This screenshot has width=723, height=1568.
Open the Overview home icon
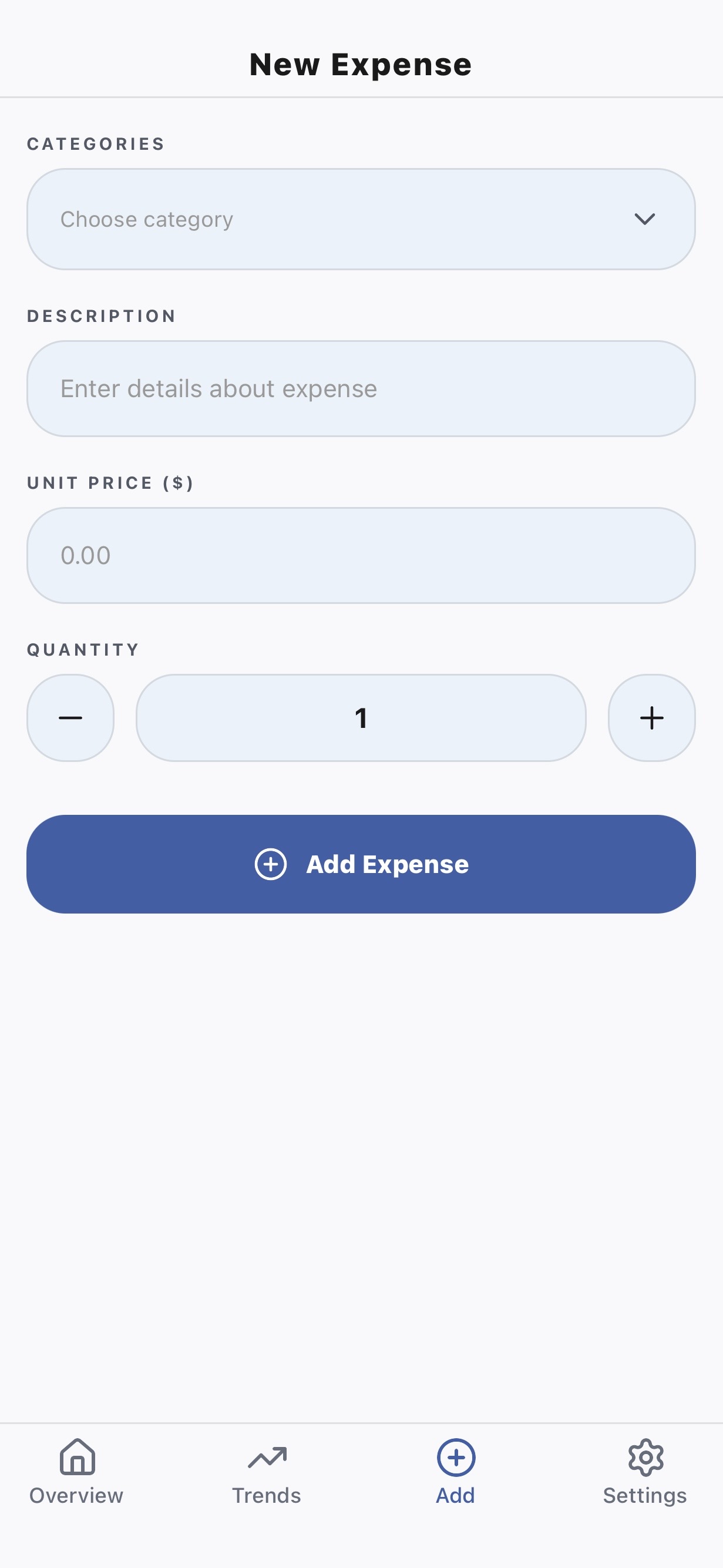click(x=78, y=1456)
